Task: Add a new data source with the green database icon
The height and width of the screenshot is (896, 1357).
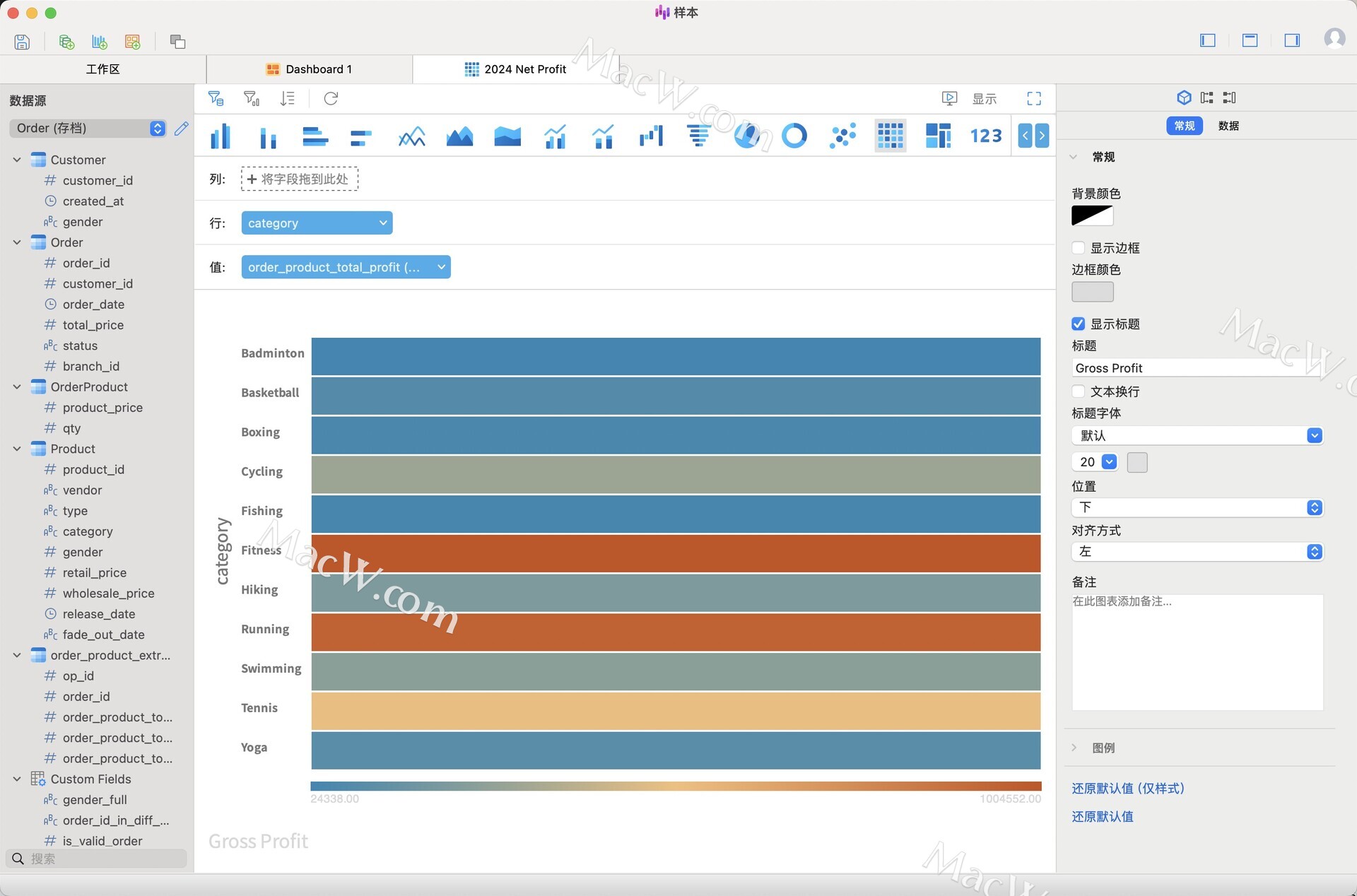Action: 66,42
